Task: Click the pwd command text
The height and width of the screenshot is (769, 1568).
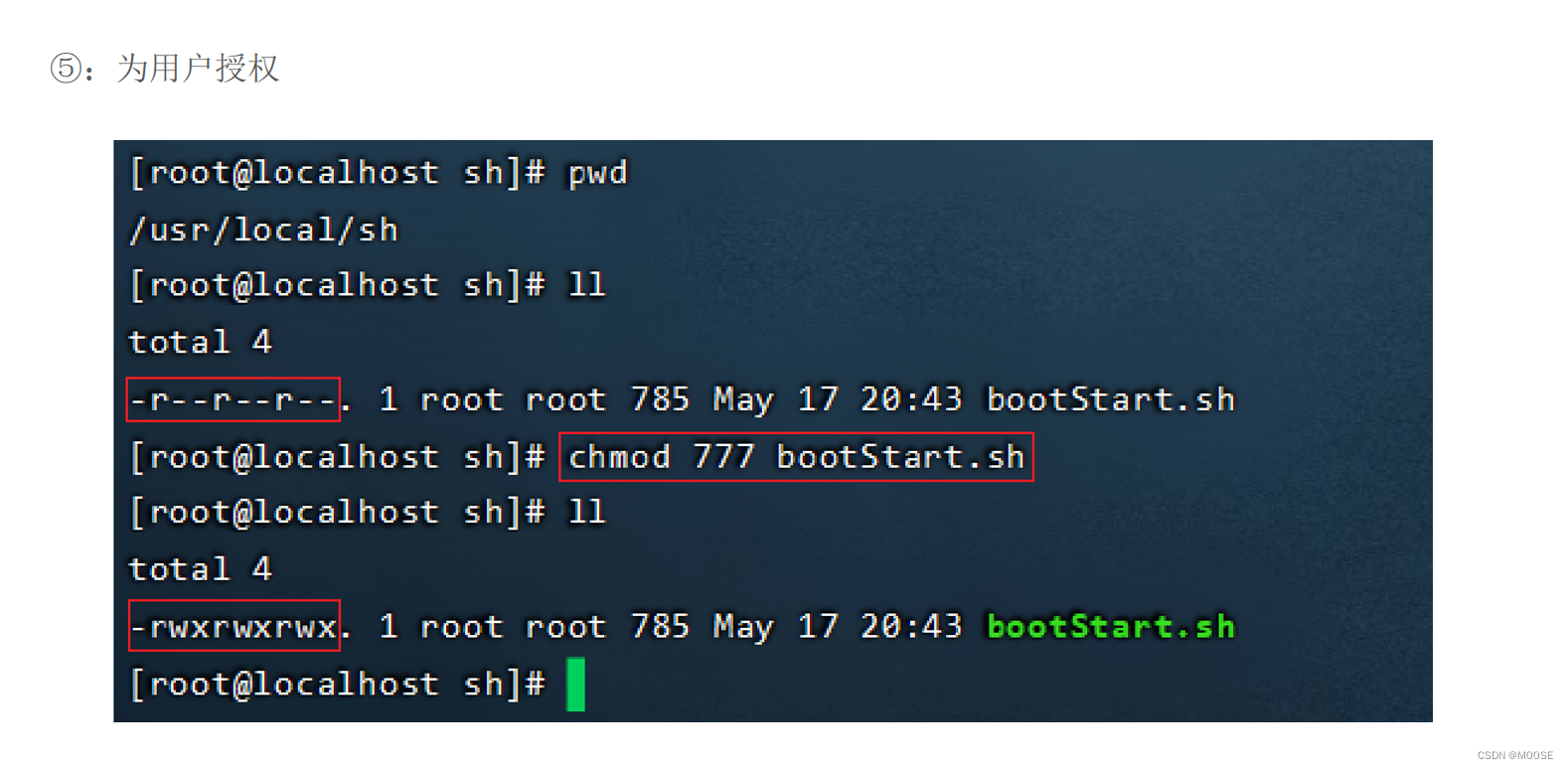Action: (597, 174)
